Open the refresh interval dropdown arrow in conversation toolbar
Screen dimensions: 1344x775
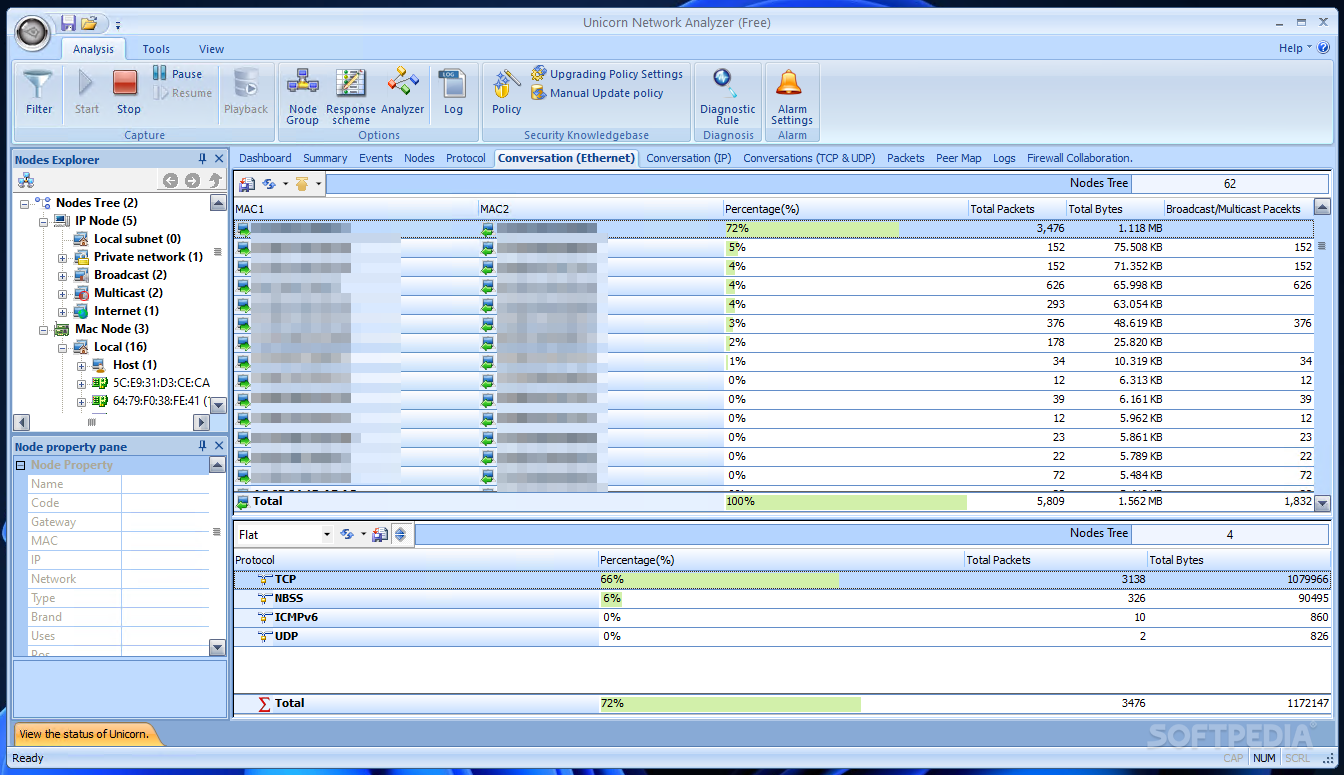[285, 184]
